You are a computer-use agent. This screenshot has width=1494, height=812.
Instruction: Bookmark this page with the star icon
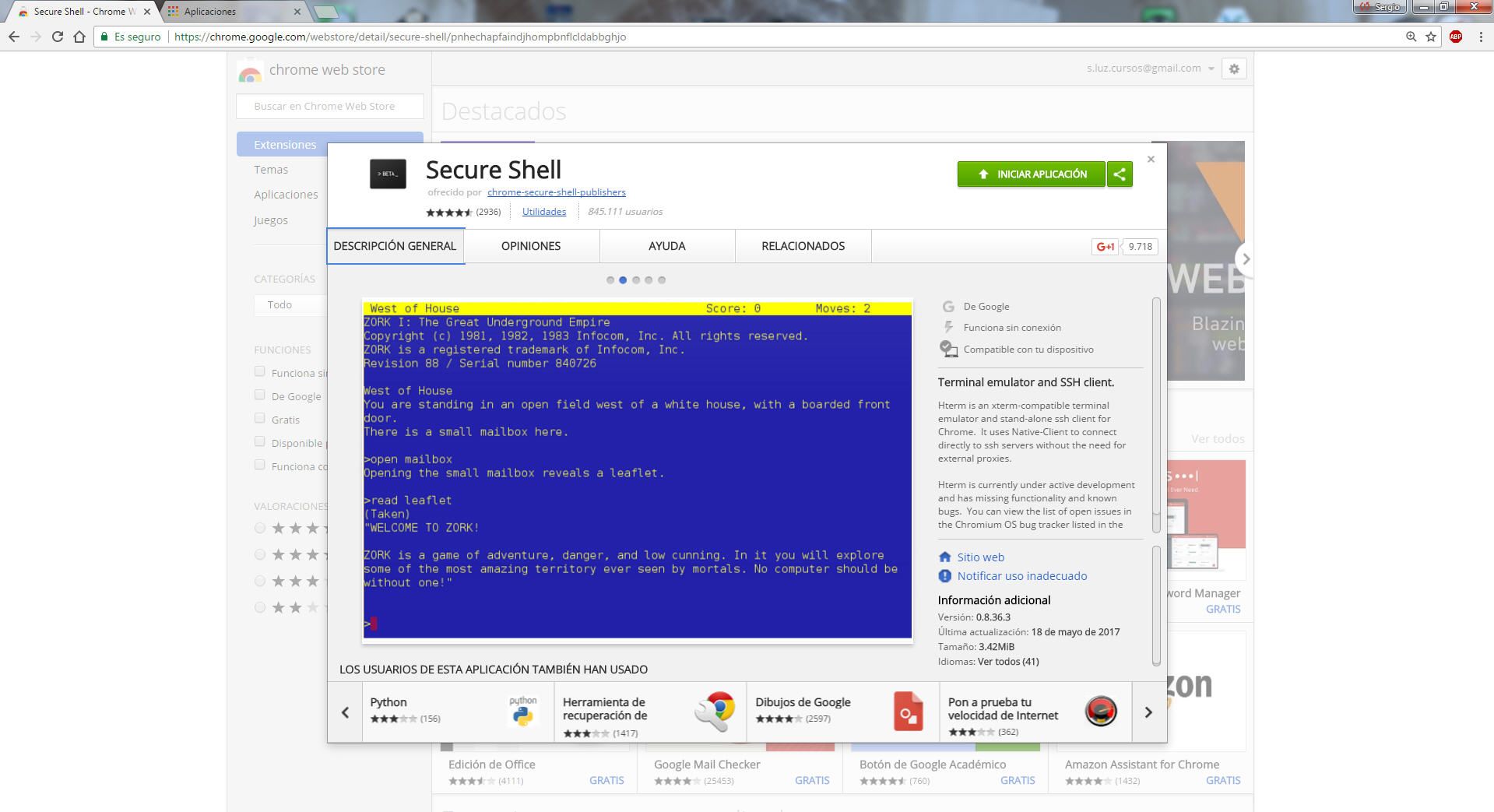[1431, 37]
